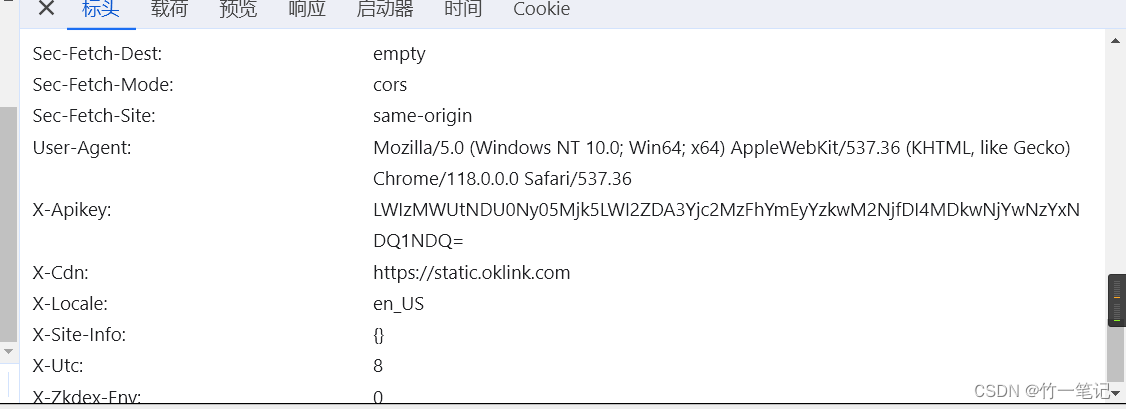Click the left pane gray scrollbar thumb
The width and height of the screenshot is (1126, 409).
pyautogui.click(x=9, y=225)
